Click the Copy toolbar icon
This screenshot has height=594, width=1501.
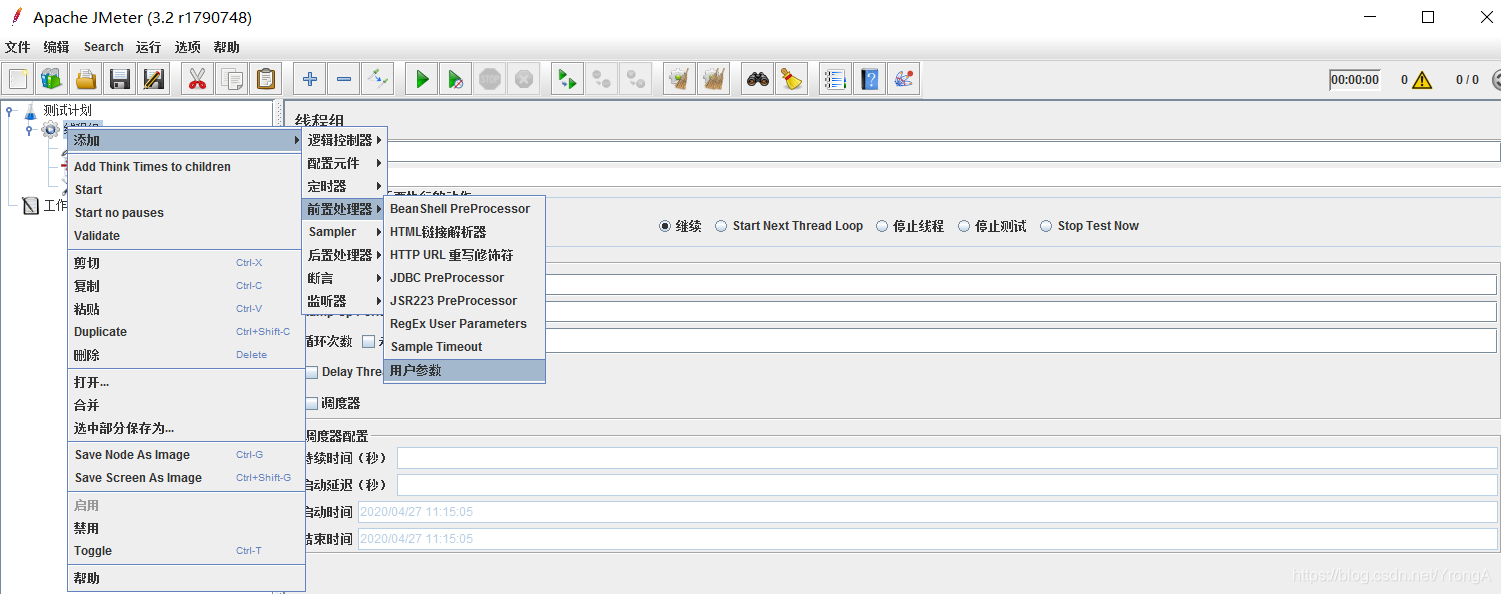pyautogui.click(x=231, y=78)
